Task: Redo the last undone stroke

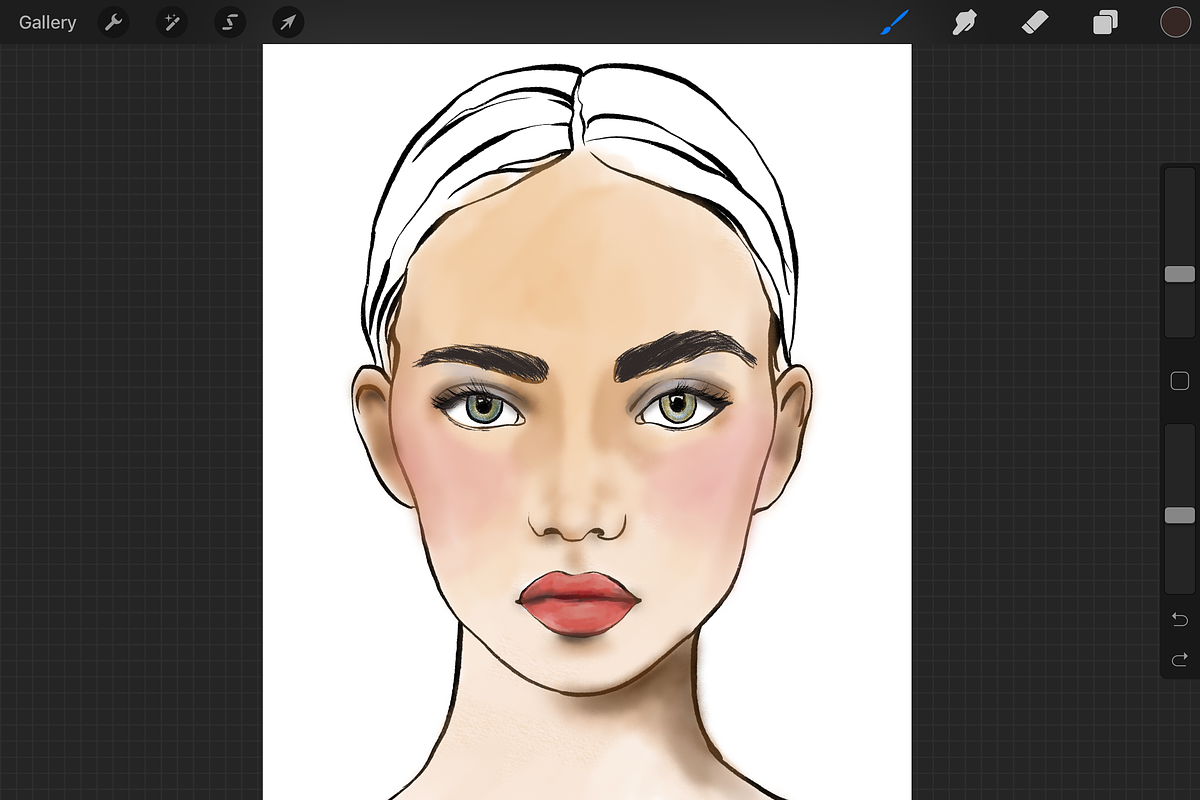Action: pos(1180,658)
